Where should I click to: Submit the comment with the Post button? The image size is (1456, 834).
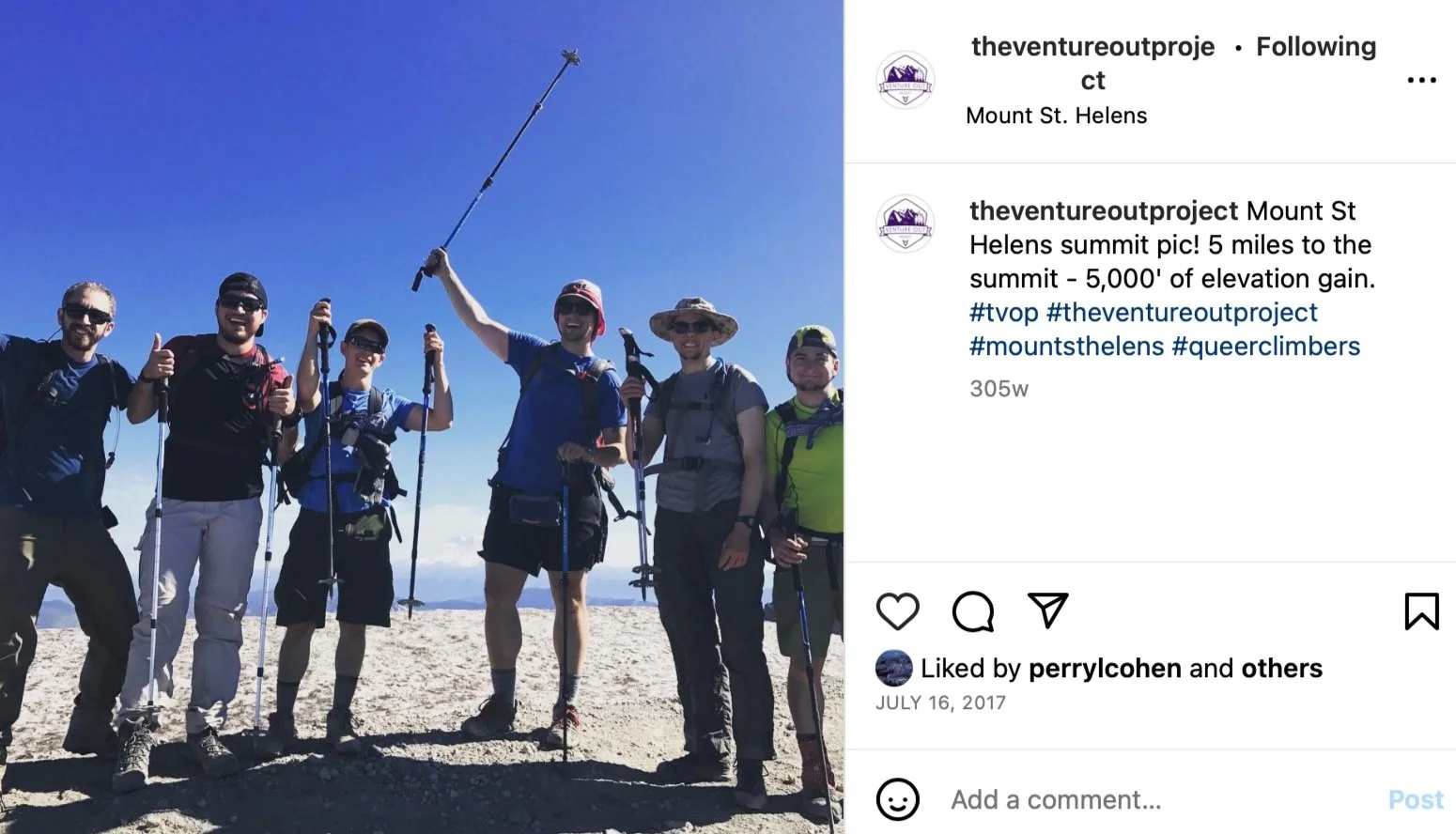1416,799
